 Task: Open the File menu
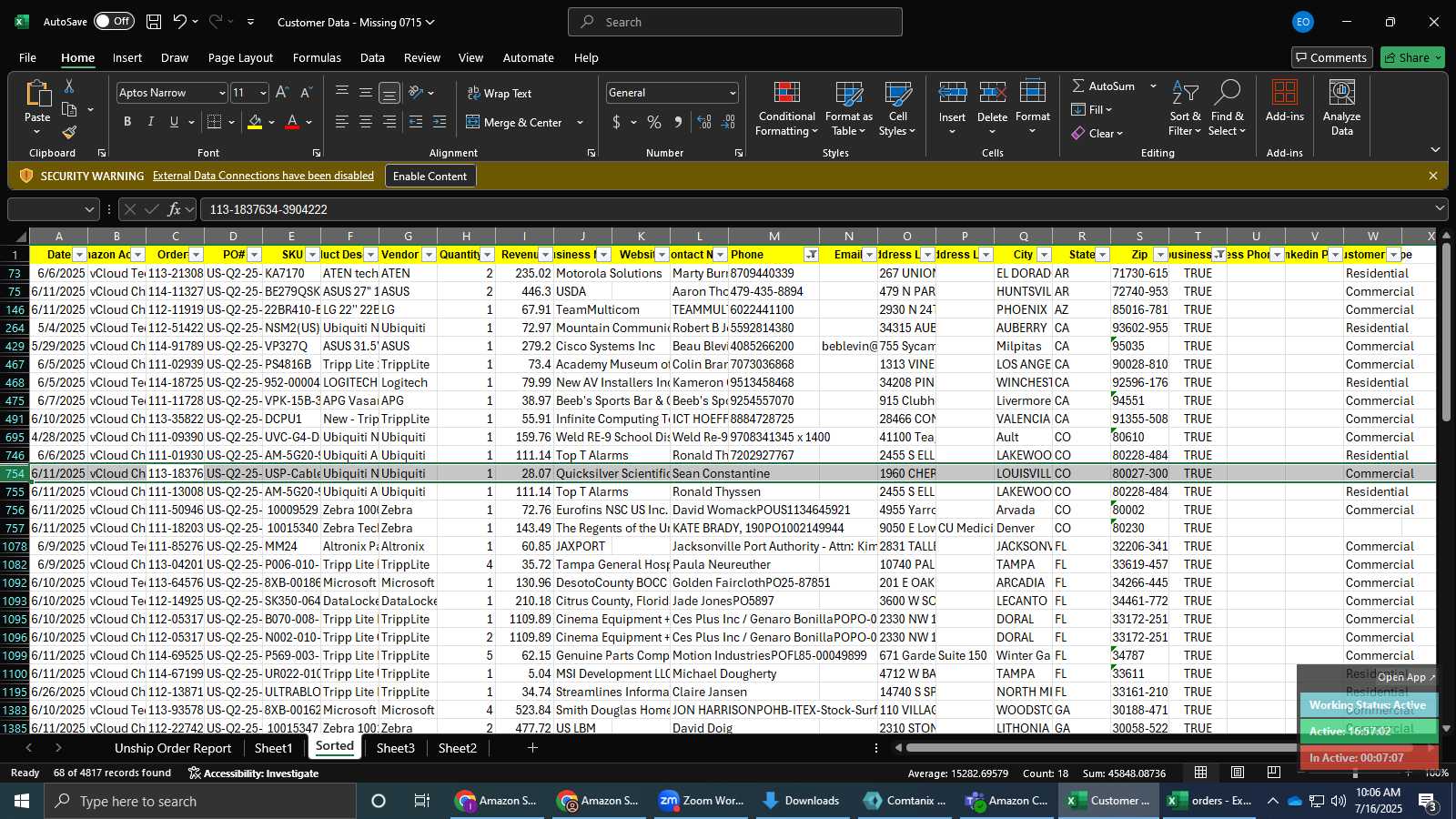(28, 57)
